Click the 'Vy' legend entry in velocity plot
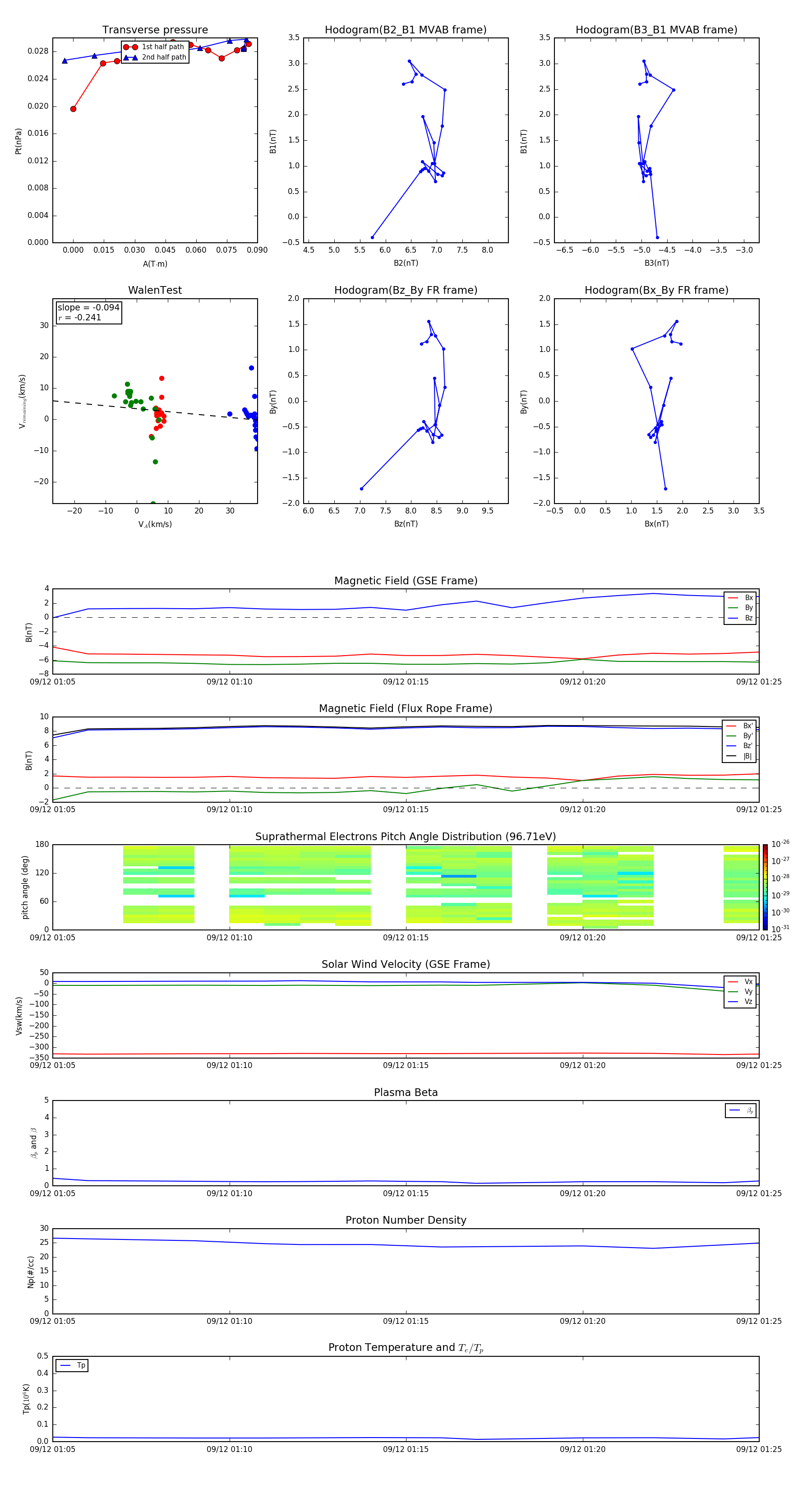Viewport: 812px width, 1489px height. pyautogui.click(x=740, y=991)
